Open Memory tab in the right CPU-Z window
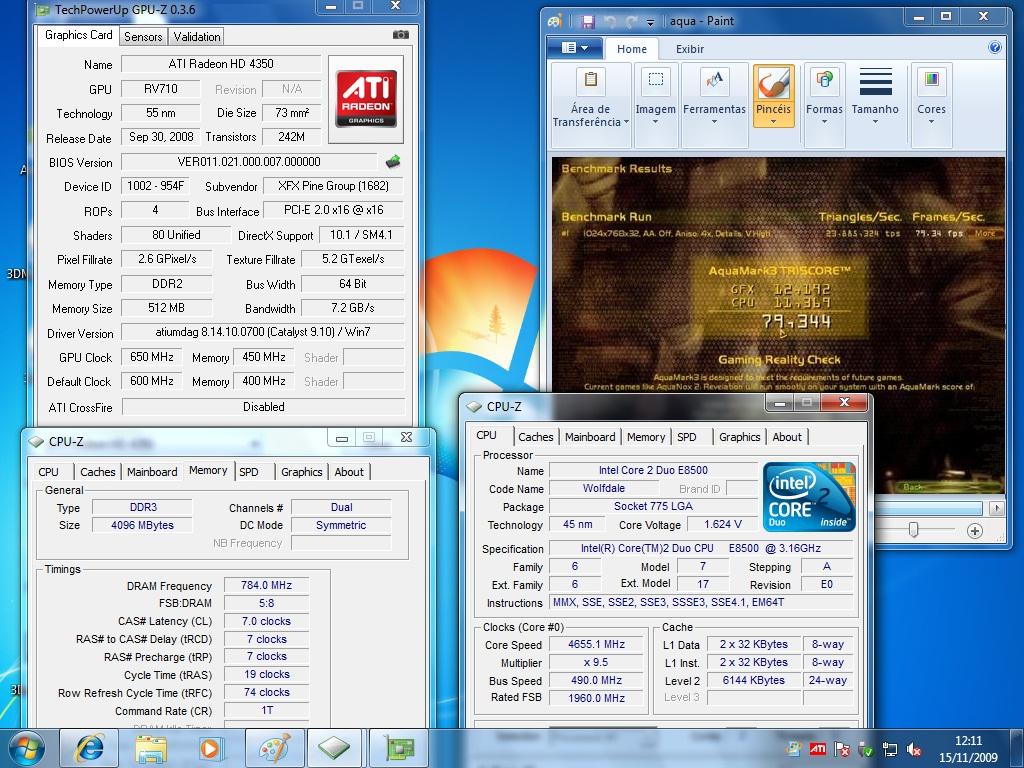The width and height of the screenshot is (1024, 768). [645, 437]
